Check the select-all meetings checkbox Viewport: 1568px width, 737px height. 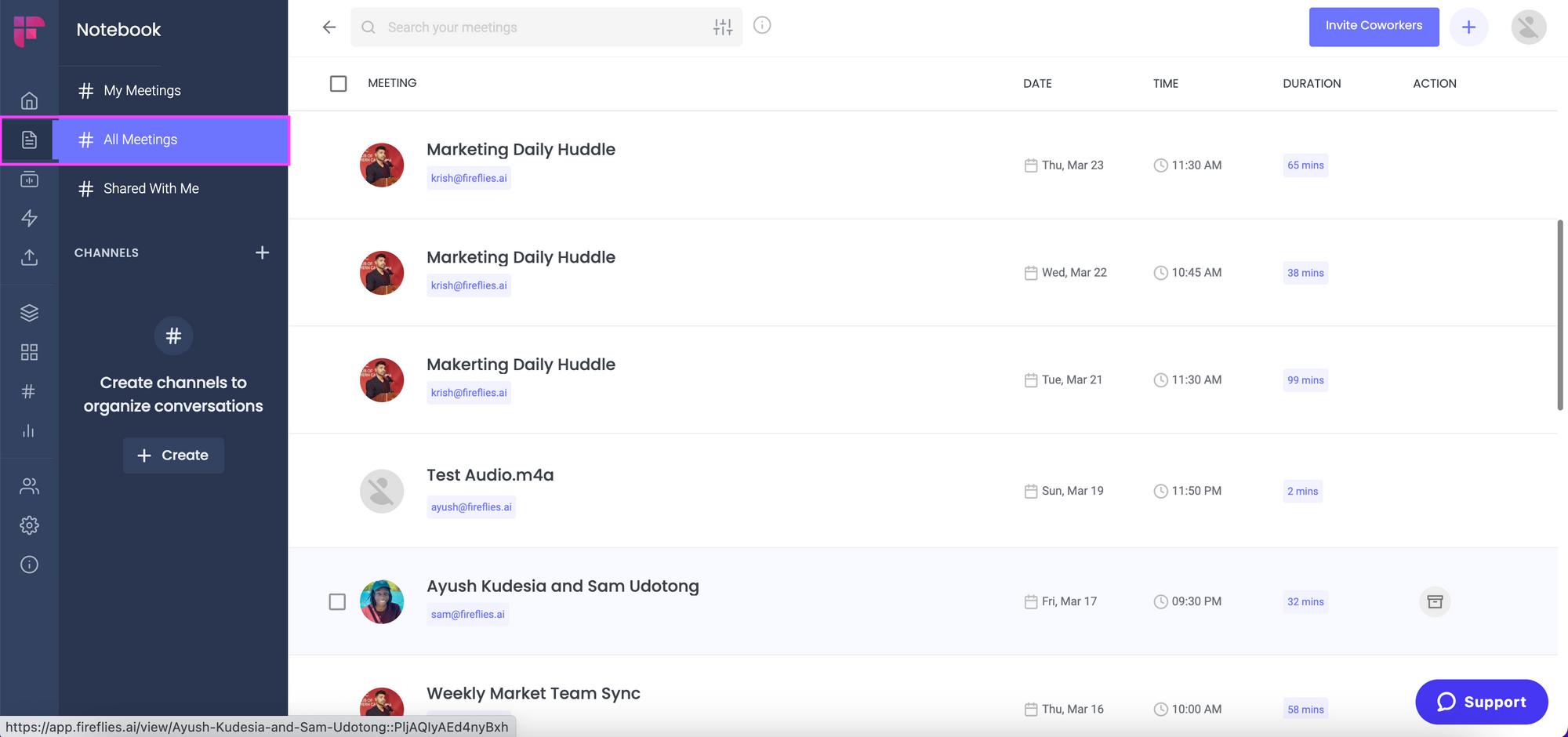point(338,83)
